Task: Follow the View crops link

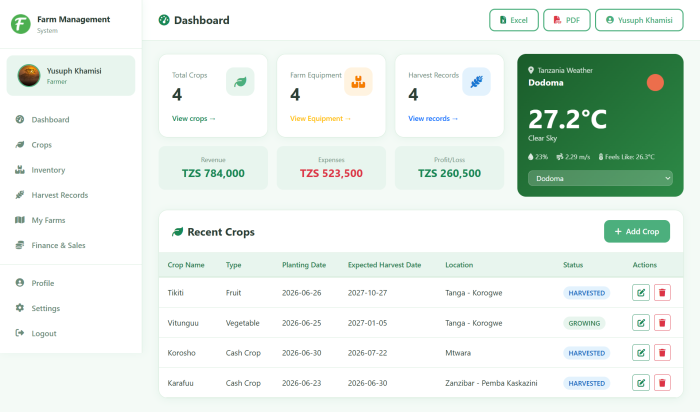Action: pyautogui.click(x=194, y=118)
